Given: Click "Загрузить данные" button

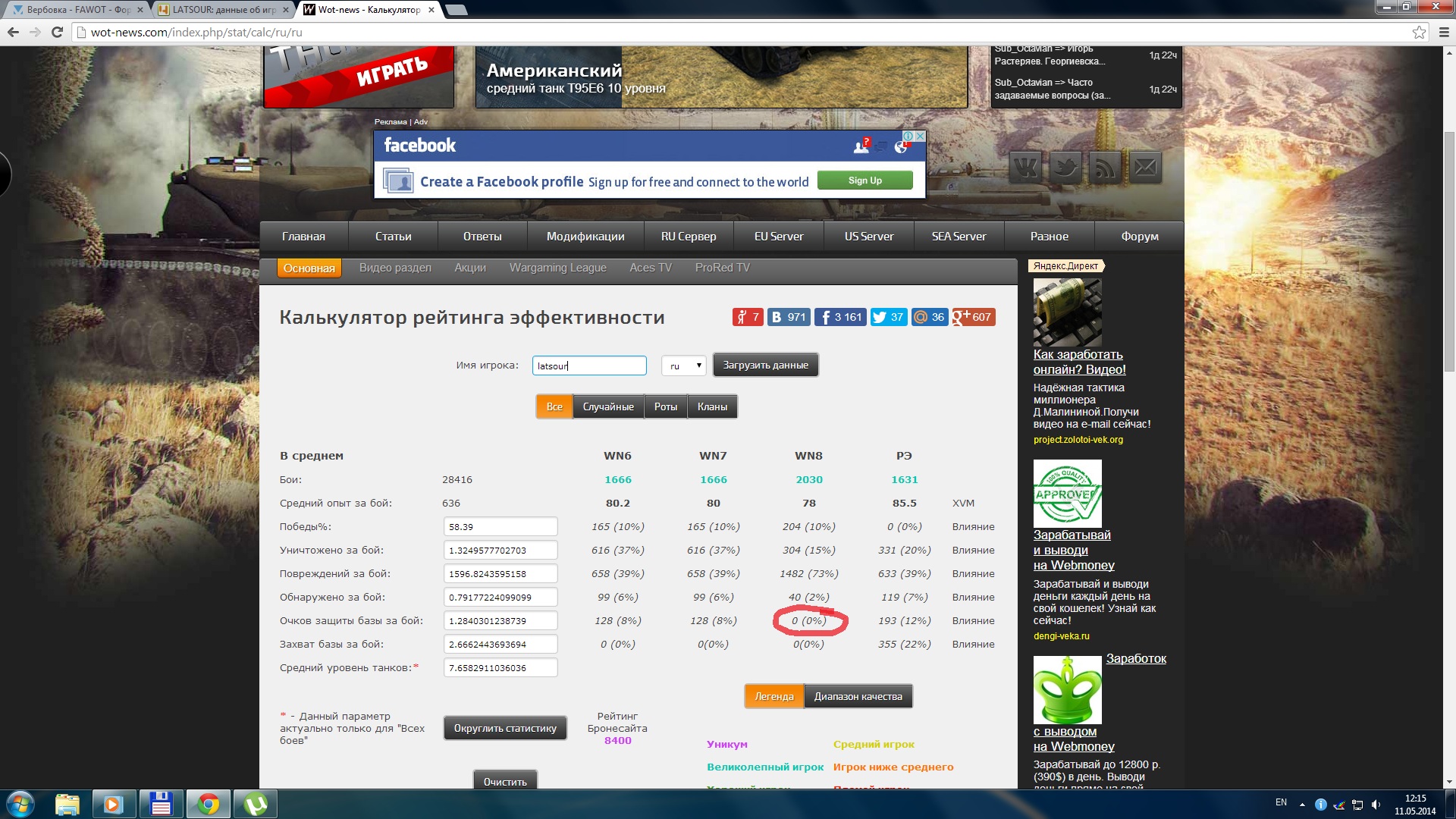Looking at the screenshot, I should 765,365.
